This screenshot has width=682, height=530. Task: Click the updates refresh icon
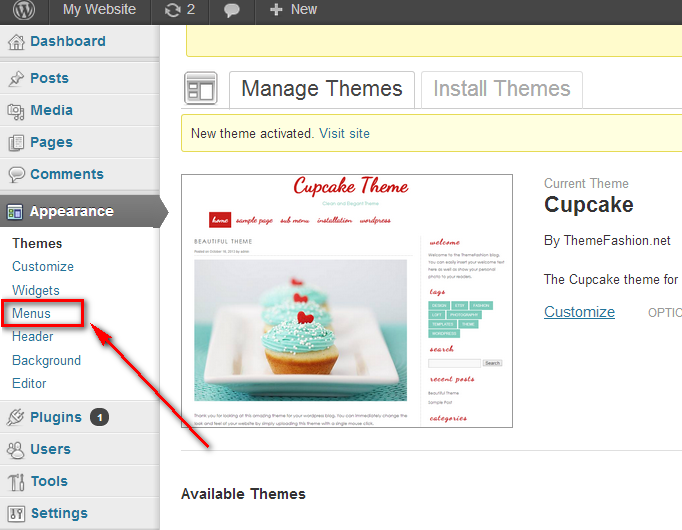pos(172,10)
